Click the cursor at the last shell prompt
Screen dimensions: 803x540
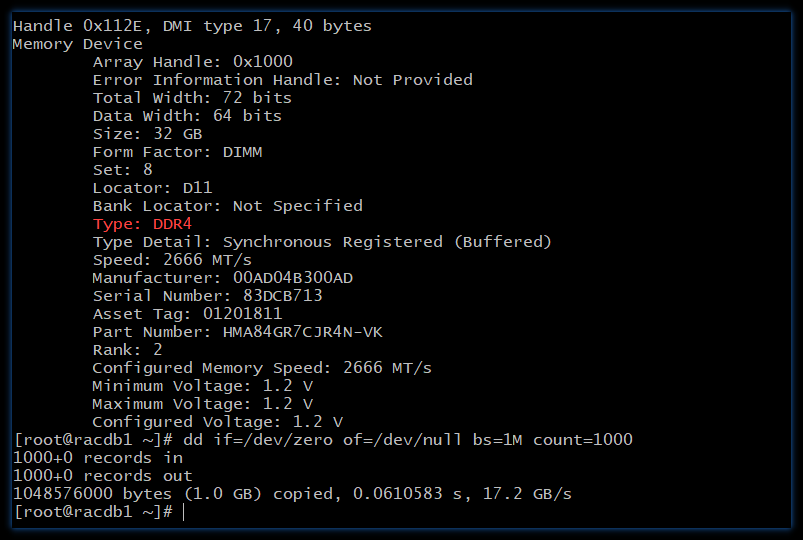pos(184,512)
